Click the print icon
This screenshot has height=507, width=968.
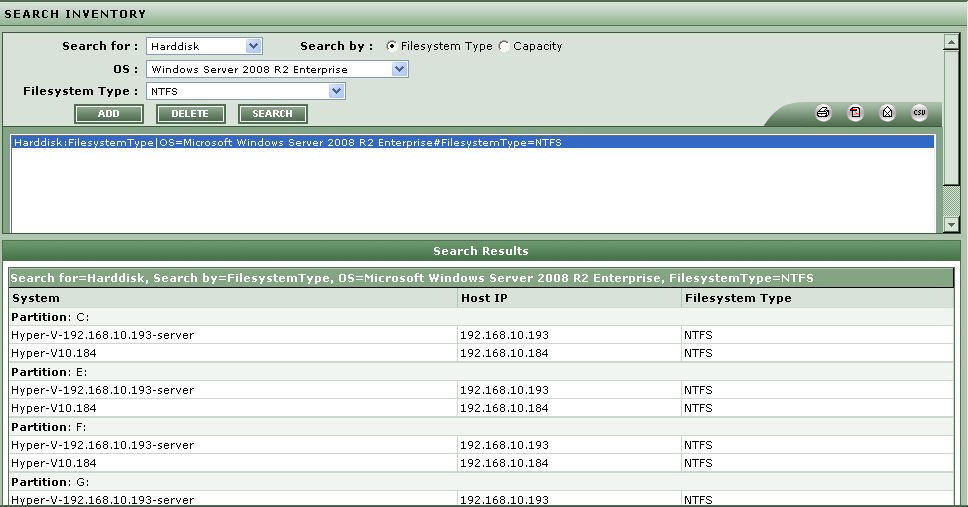pyautogui.click(x=823, y=112)
